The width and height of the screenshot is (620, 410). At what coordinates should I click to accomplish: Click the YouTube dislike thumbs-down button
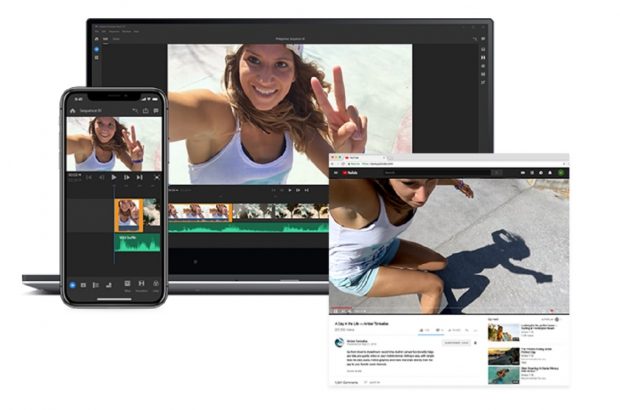pos(440,330)
